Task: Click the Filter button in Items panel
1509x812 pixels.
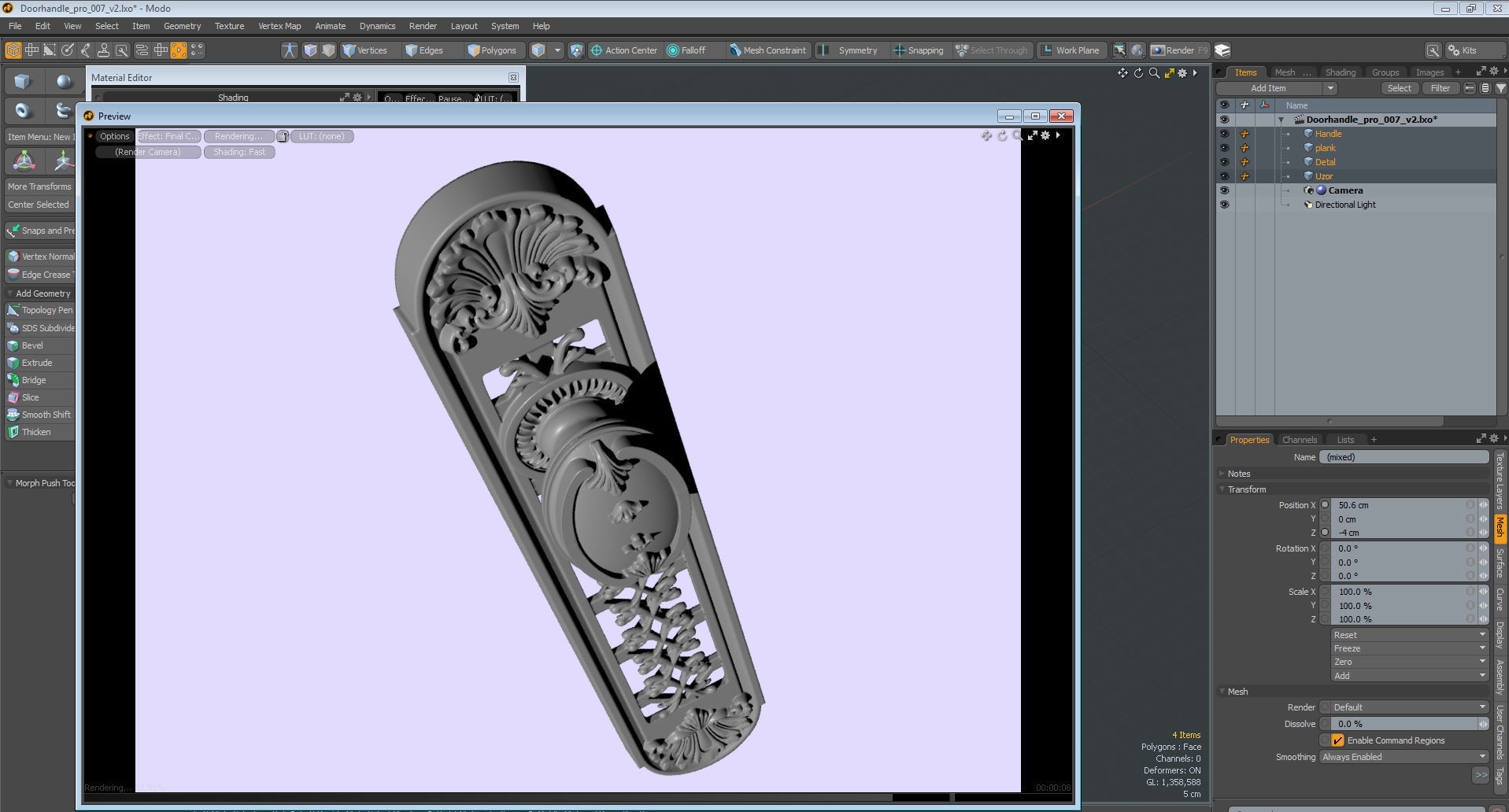Action: pos(1441,88)
